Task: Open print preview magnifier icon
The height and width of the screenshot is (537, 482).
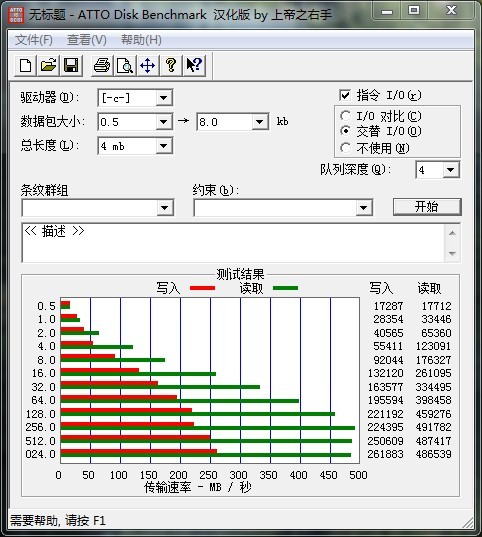Action: pyautogui.click(x=125, y=65)
